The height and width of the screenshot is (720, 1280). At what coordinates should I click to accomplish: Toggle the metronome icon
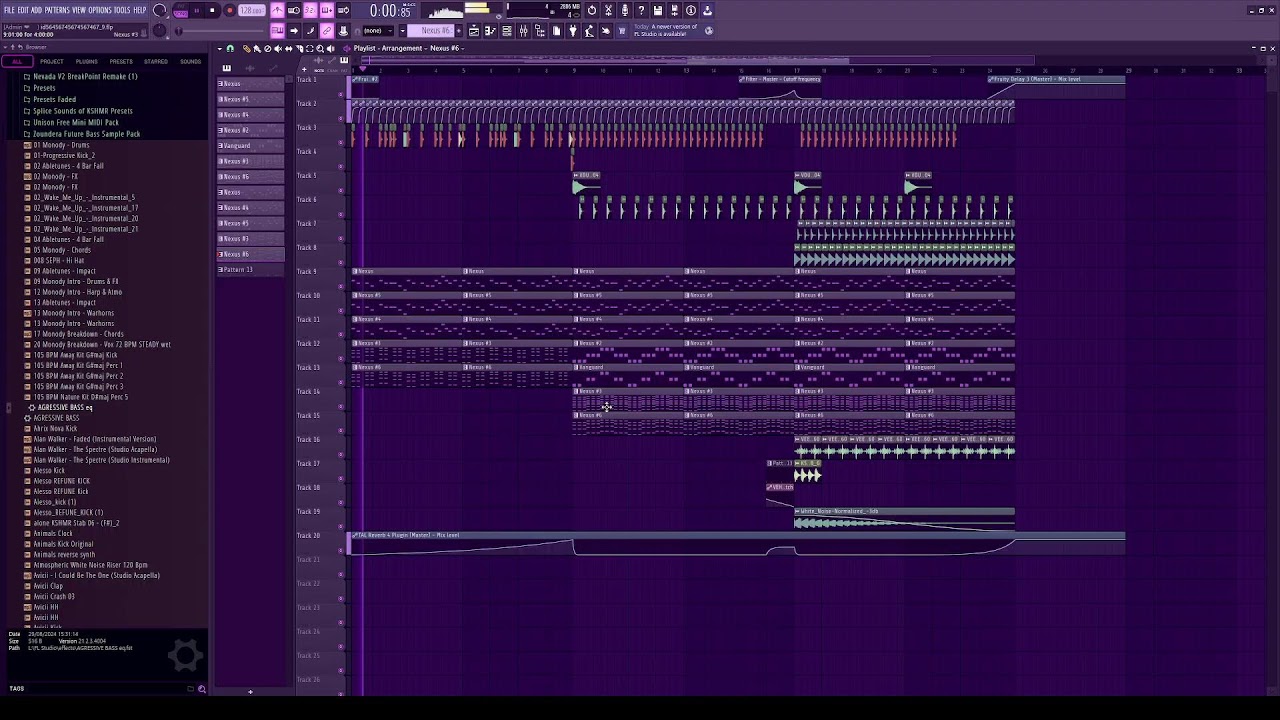tap(277, 10)
